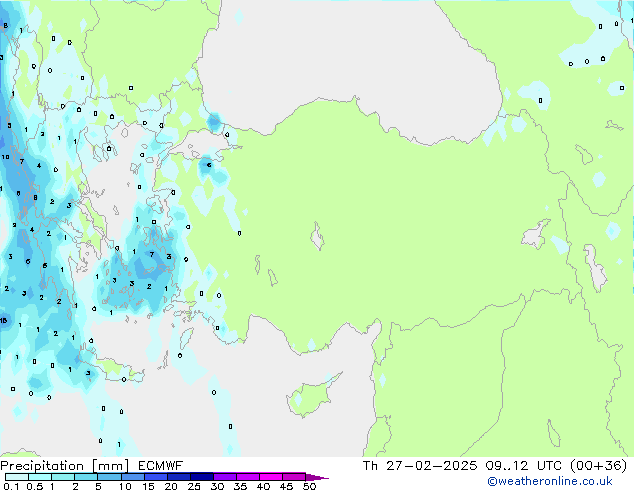The height and width of the screenshot is (490, 634).
Task: Click the legend label '45'
Action: coord(286,486)
